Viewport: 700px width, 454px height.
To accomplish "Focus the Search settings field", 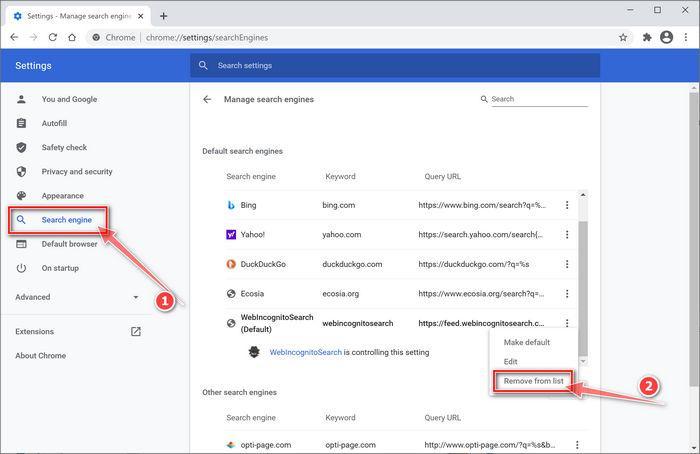I will coord(395,66).
